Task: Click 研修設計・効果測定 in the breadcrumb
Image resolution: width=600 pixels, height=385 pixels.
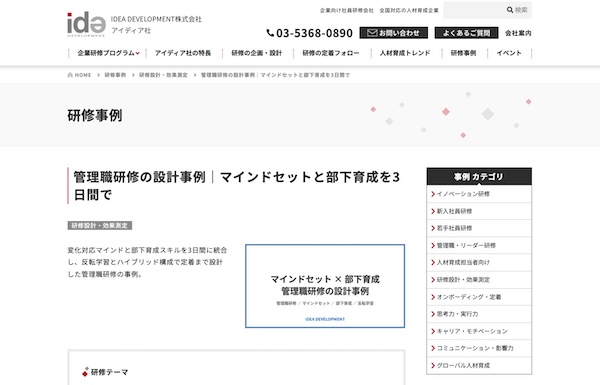Action: click(x=163, y=75)
